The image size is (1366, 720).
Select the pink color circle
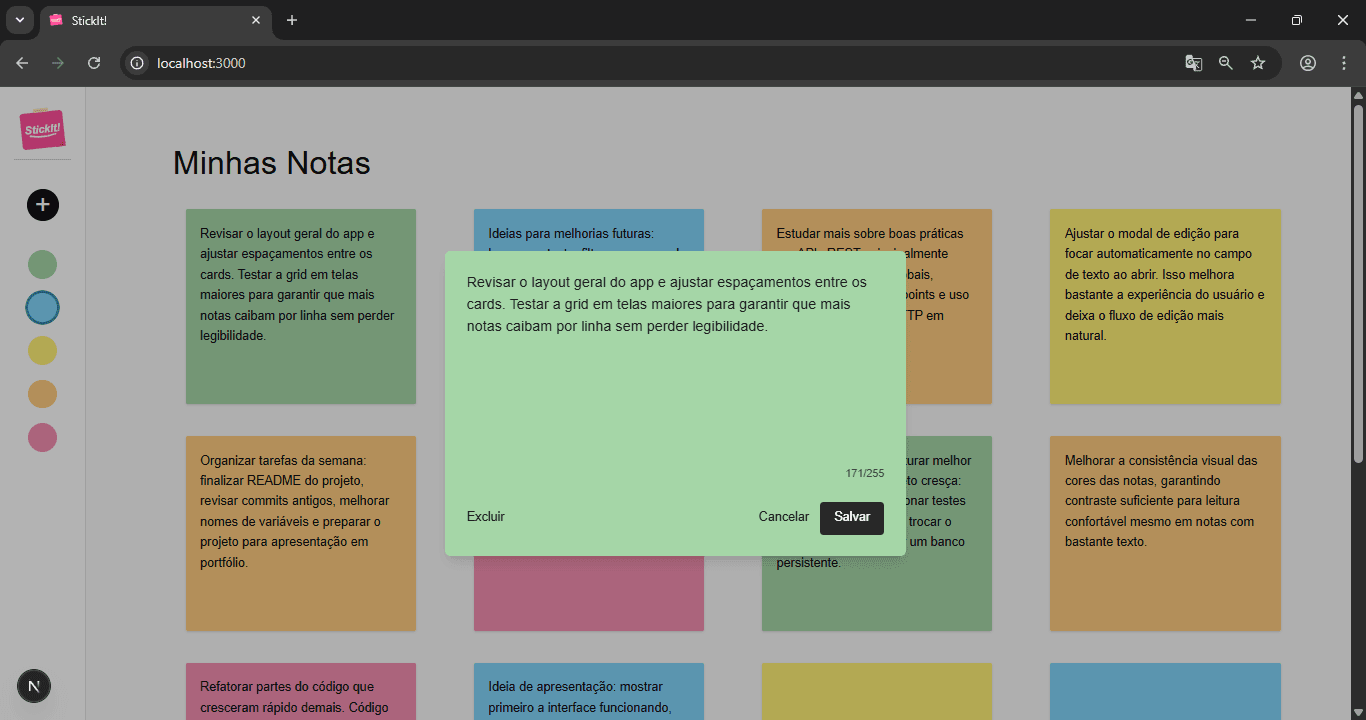42,437
